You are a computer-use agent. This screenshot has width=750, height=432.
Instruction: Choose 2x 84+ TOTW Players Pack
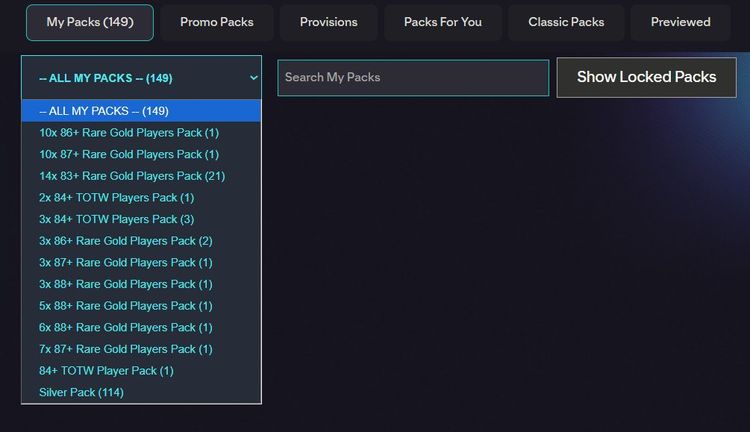(x=117, y=198)
